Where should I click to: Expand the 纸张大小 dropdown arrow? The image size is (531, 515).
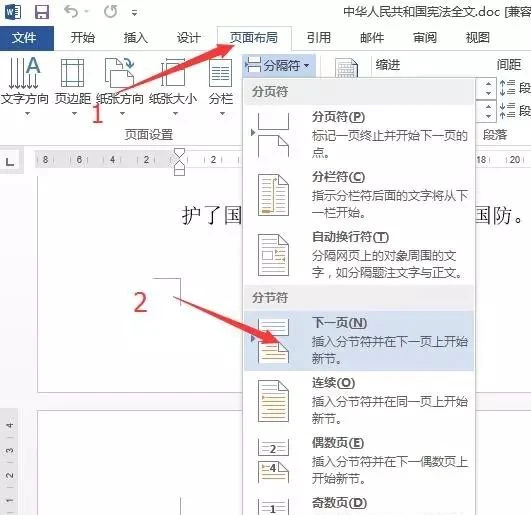click(175, 114)
